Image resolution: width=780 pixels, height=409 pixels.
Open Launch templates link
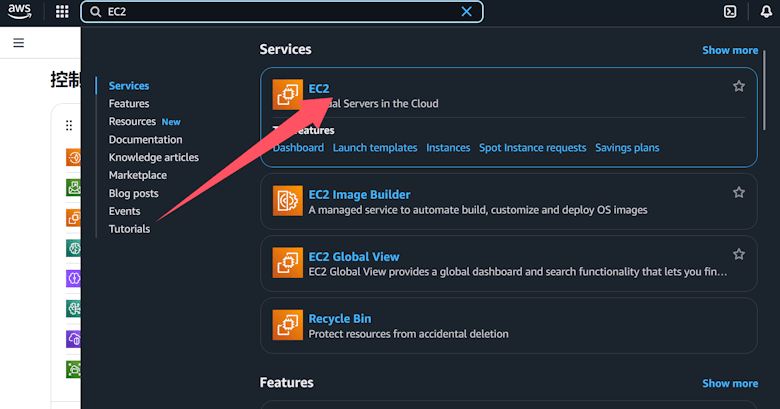375,148
